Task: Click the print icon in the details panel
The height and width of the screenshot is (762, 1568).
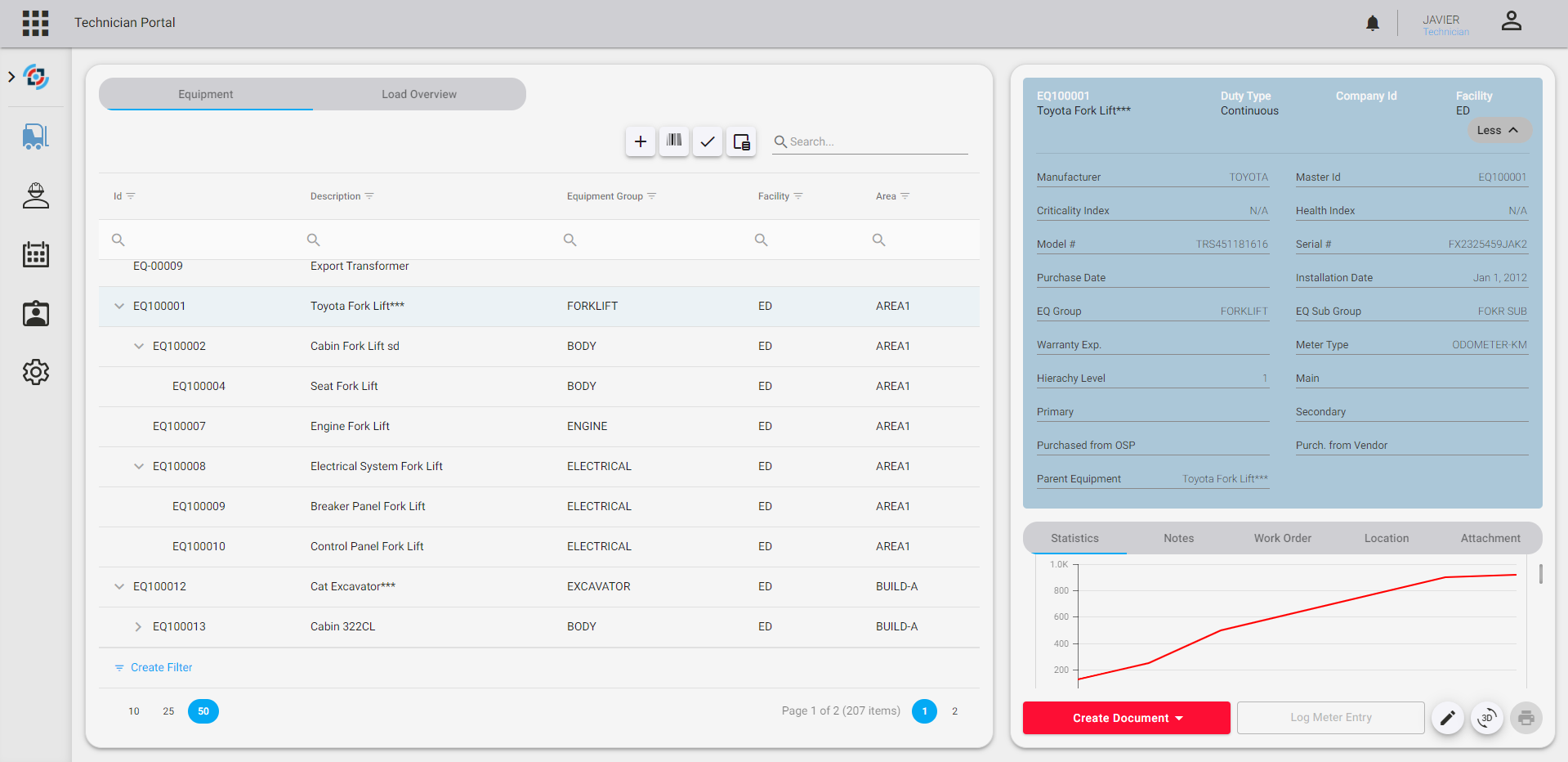Action: [1526, 718]
